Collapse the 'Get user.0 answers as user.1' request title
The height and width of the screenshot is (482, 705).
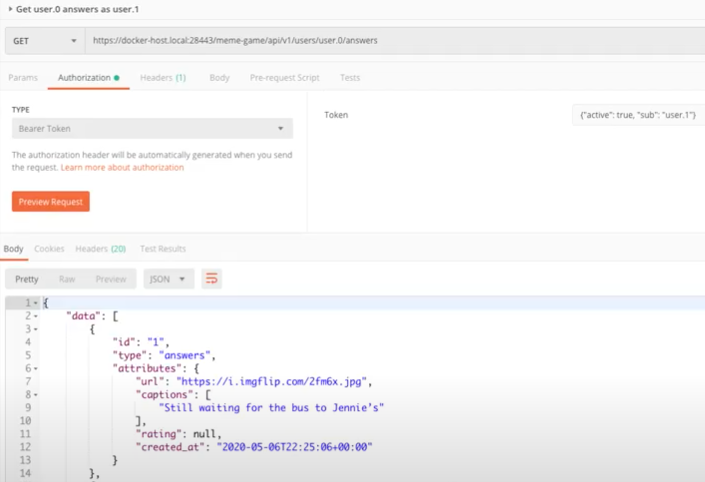9,8
